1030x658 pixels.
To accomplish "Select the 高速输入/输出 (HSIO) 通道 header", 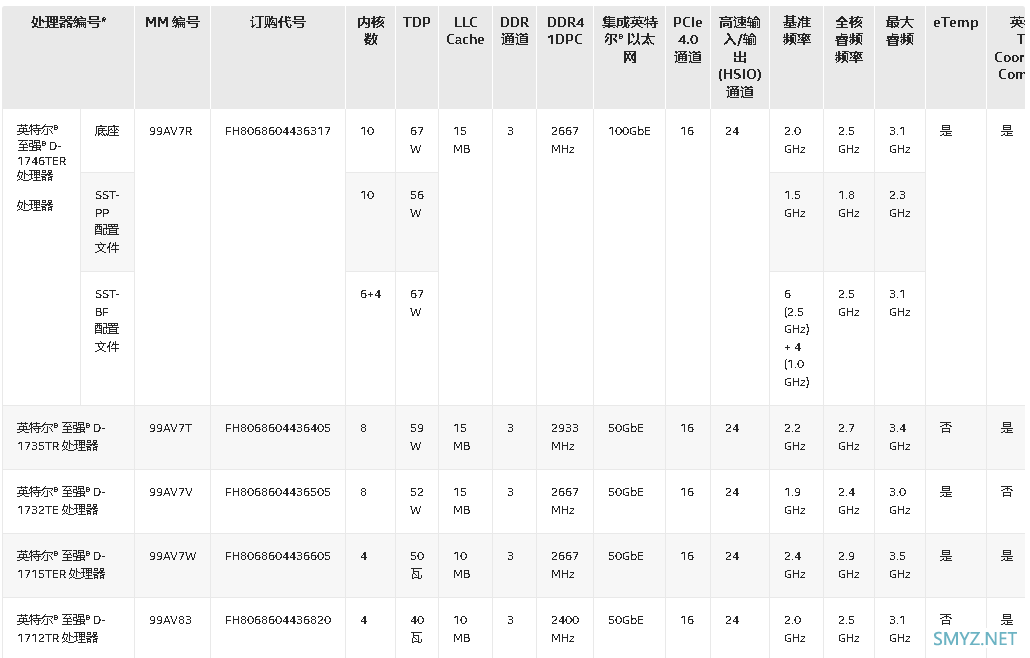I will tap(740, 57).
